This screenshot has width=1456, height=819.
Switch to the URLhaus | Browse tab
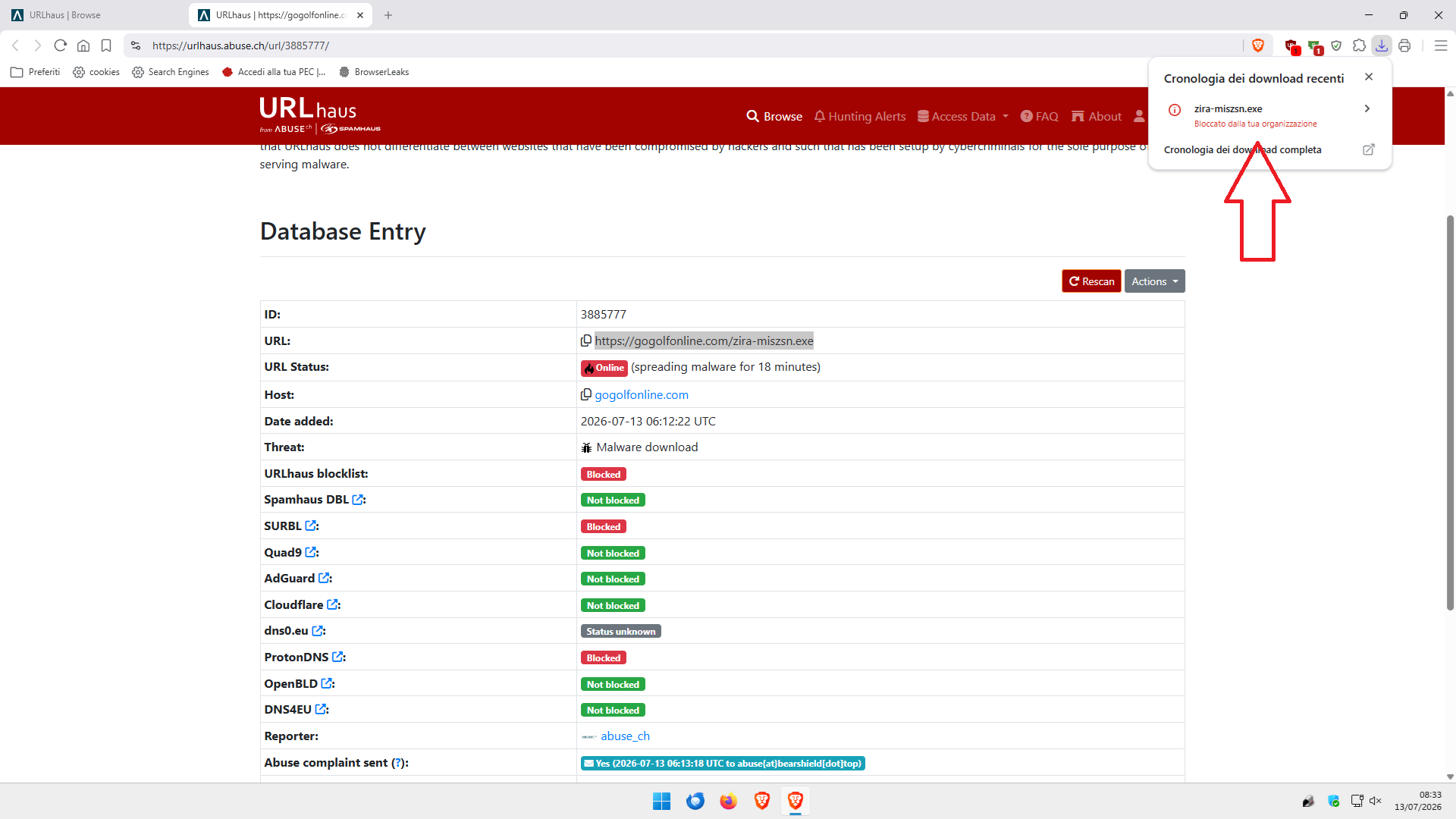tap(91, 15)
